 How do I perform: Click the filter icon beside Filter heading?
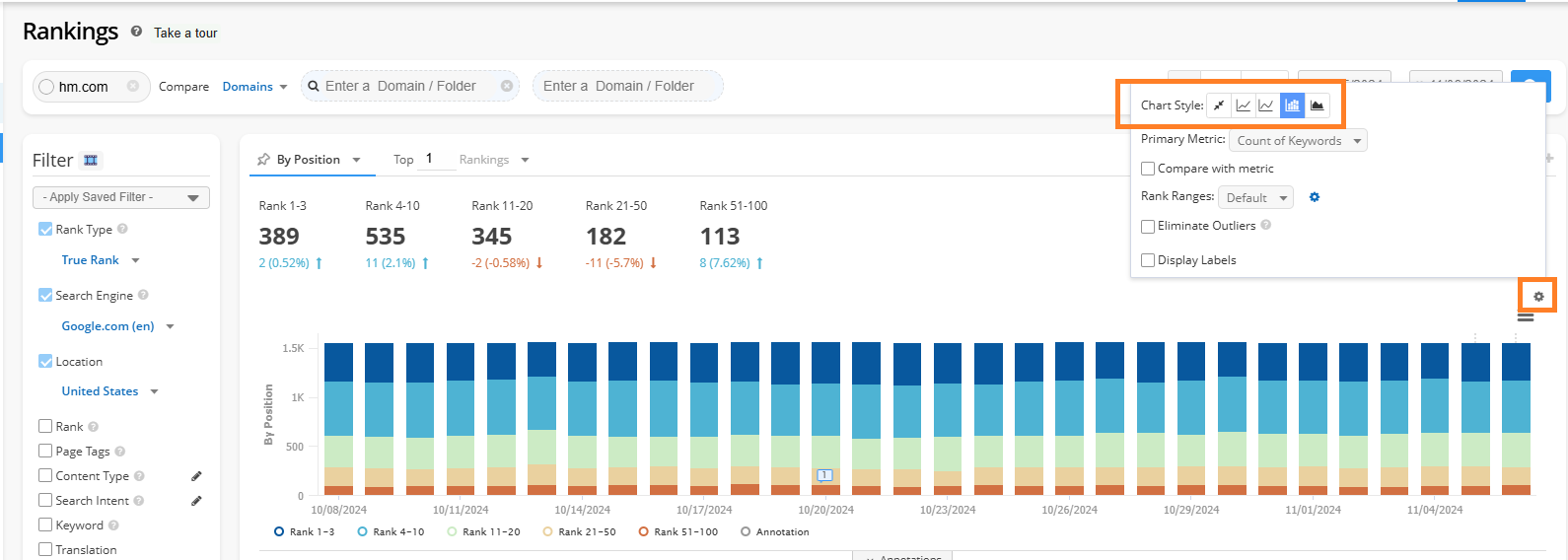[91, 161]
